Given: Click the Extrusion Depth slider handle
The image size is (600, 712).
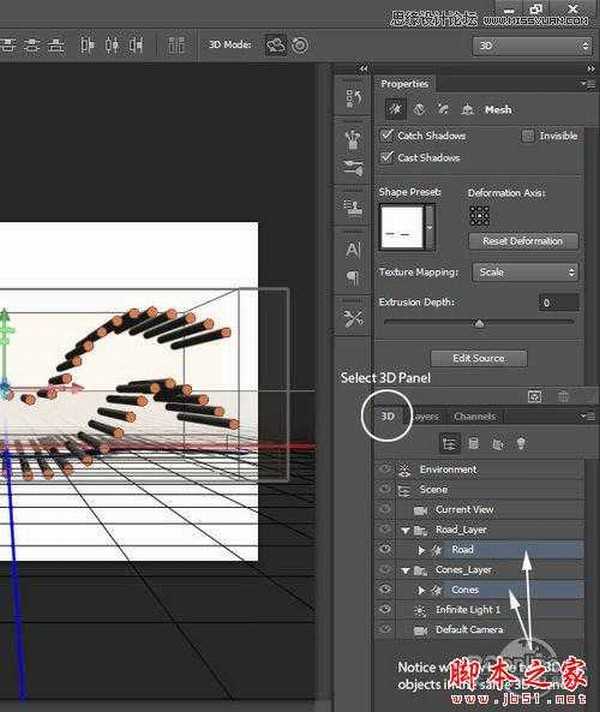Looking at the screenshot, I should [479, 323].
